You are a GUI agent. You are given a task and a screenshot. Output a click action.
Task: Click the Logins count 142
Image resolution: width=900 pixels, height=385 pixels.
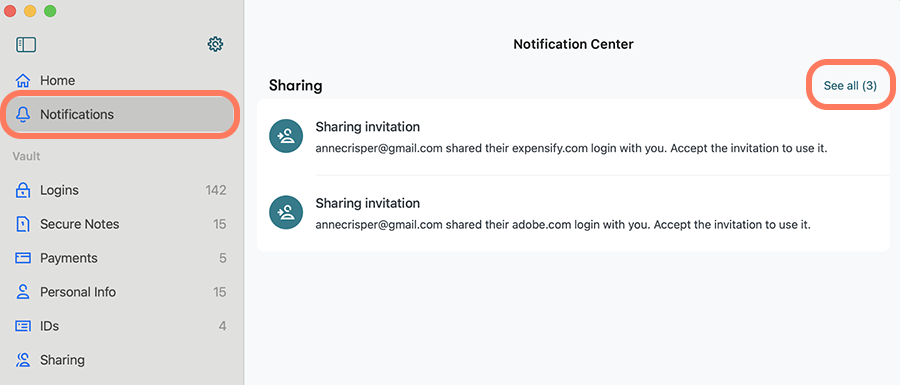coord(216,190)
